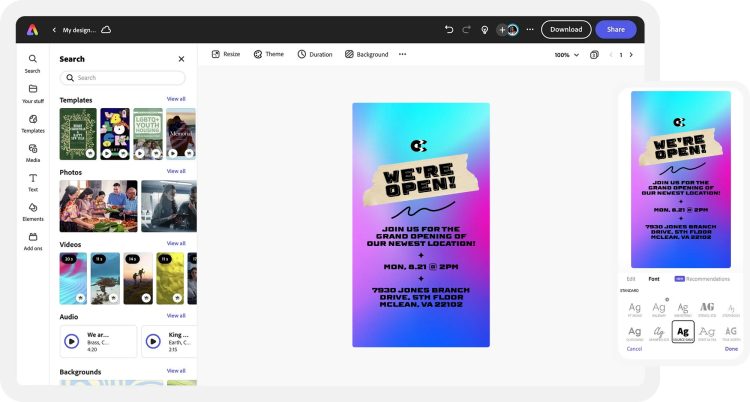Select the Text tool in the sidebar

point(33,183)
